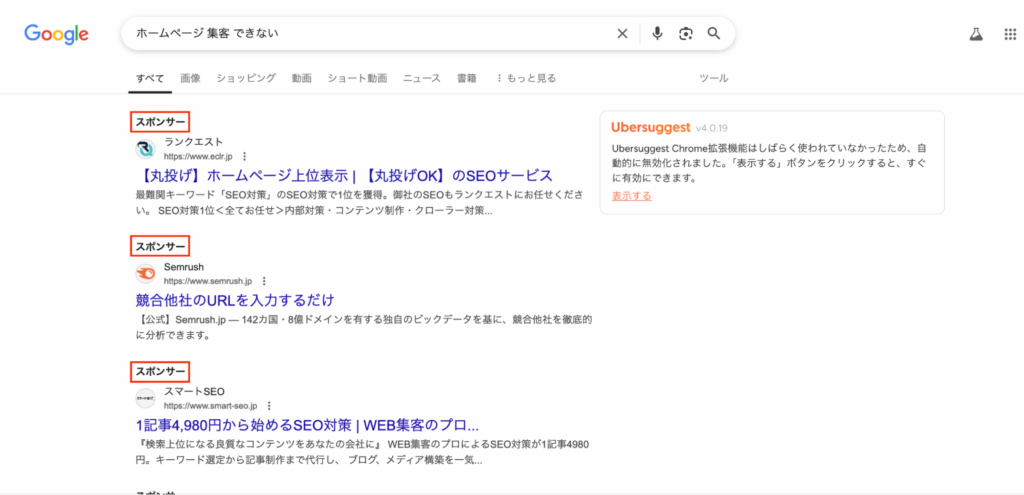Switch to the ショート動画 tab
The image size is (1024, 495).
point(357,78)
